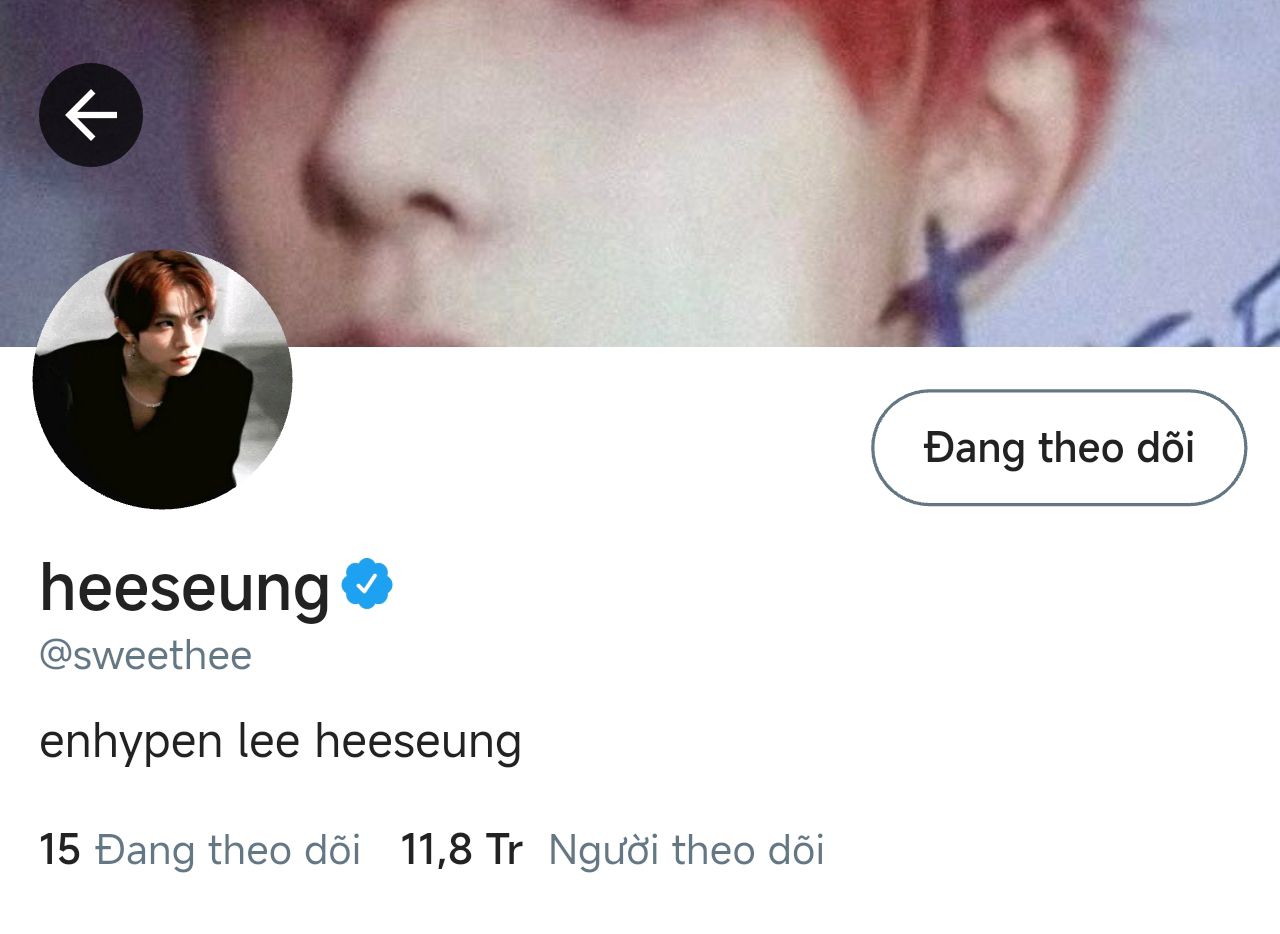Image resolution: width=1280 pixels, height=934 pixels.
Task: Open the 11,8 Tr Người theo dõi list
Action: point(612,850)
